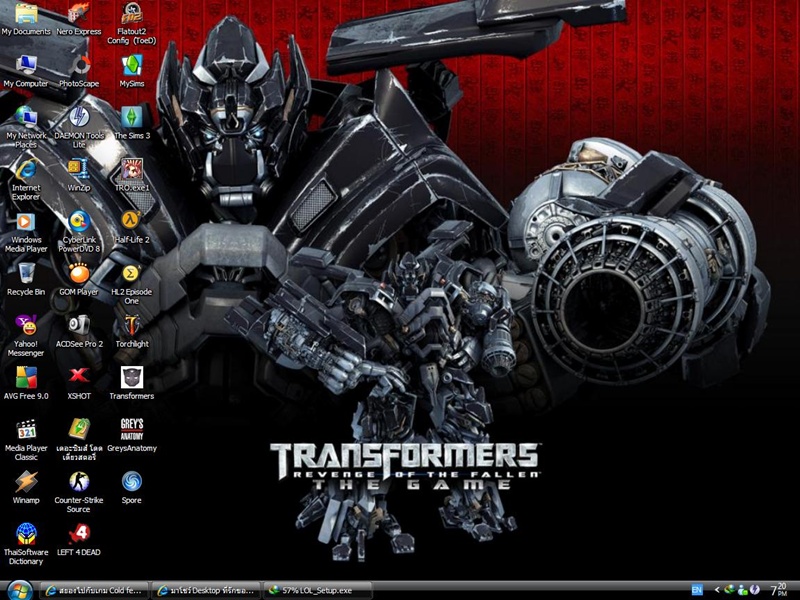This screenshot has width=800, height=600.
Task: Open the Windows Start menu orb
Action: 19,590
